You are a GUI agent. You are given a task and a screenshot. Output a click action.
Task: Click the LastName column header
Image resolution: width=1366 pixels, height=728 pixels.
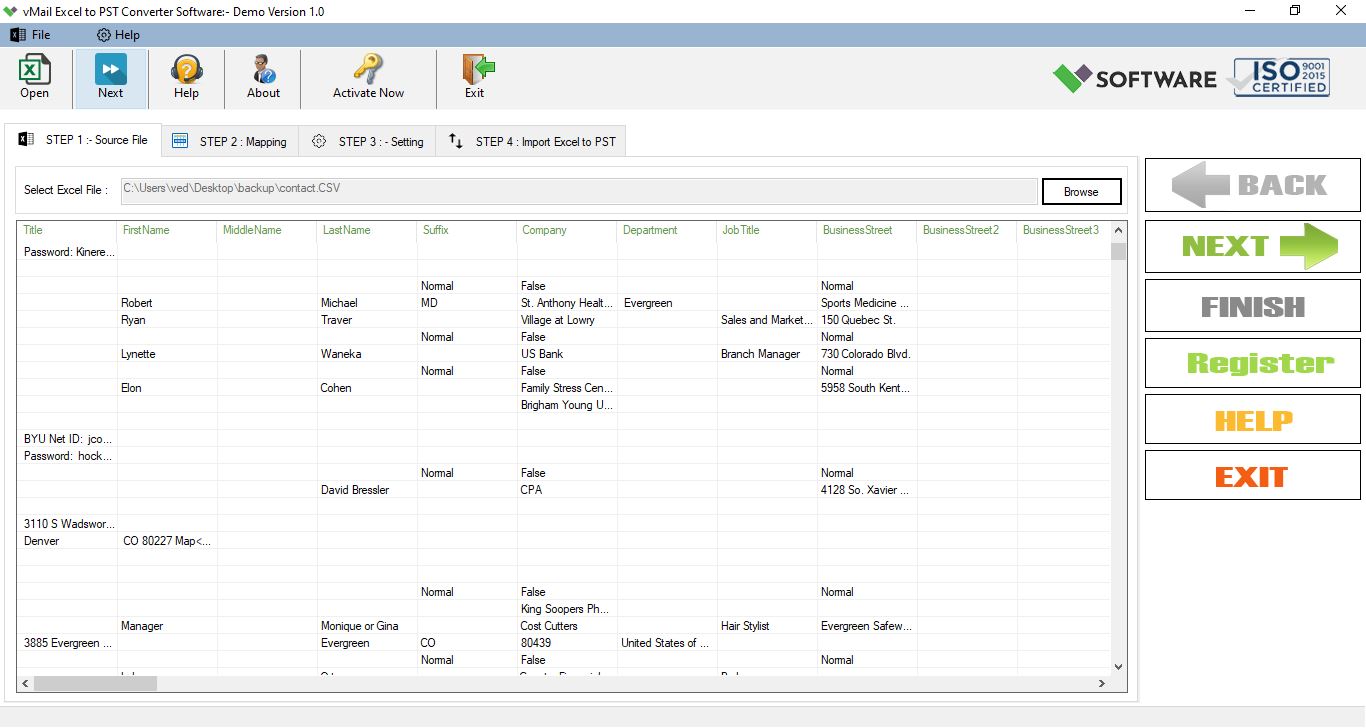367,230
